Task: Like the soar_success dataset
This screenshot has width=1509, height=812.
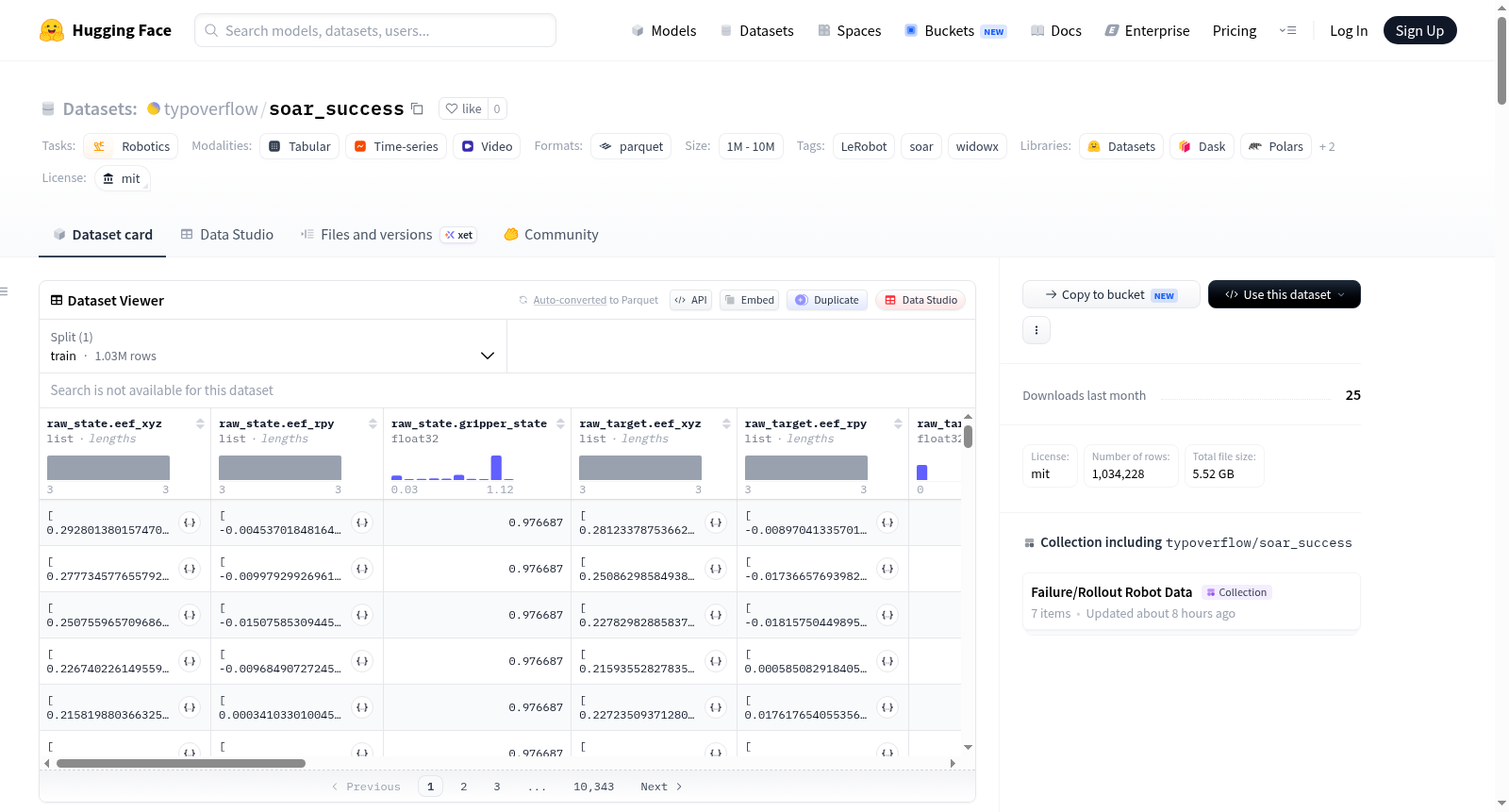Action: tap(463, 108)
